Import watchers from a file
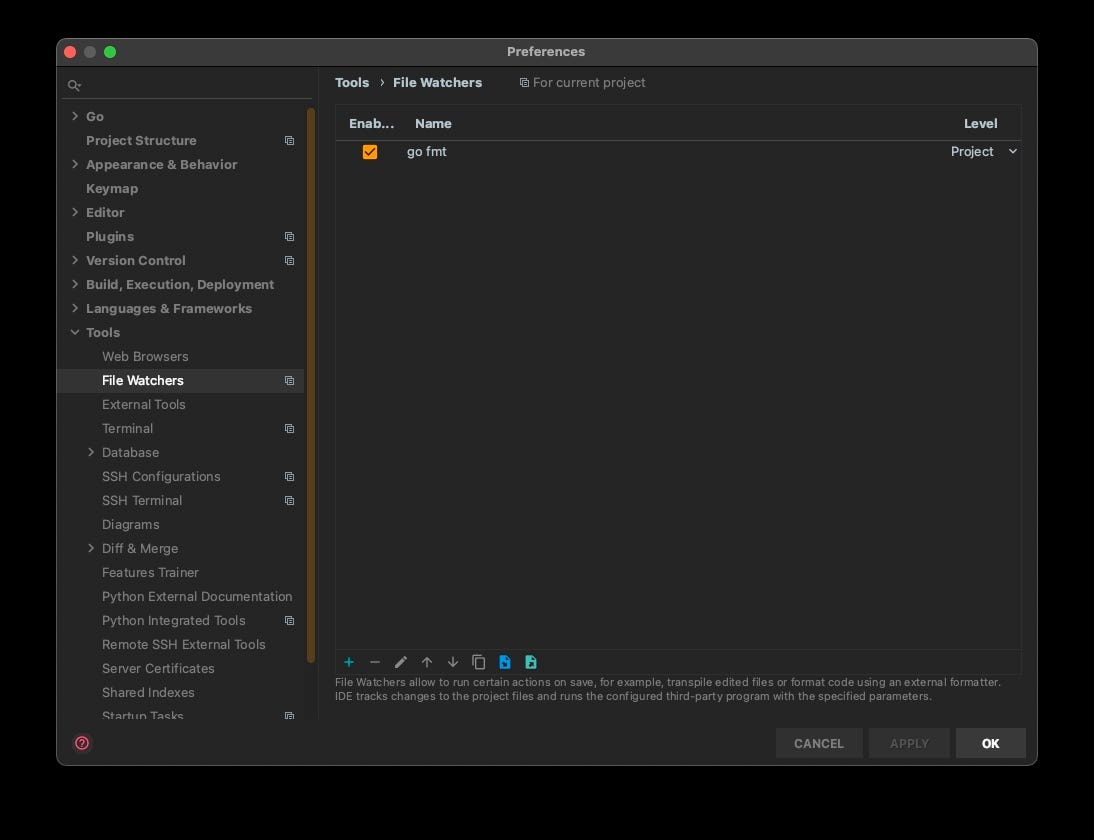Image resolution: width=1094 pixels, height=840 pixels. click(505, 661)
